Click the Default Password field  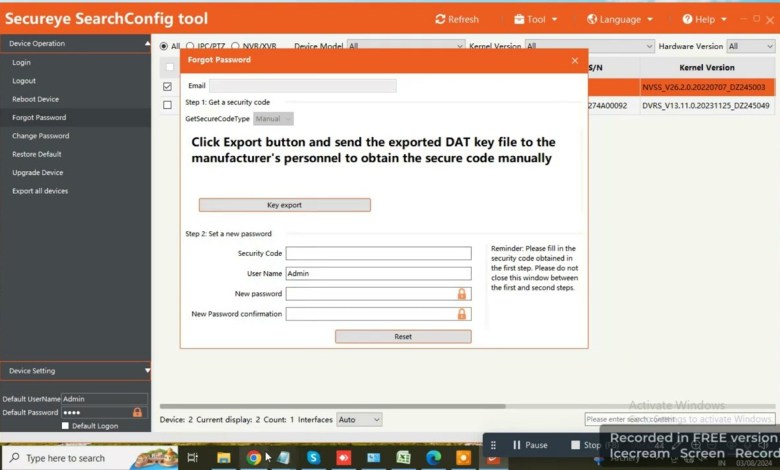click(x=104, y=412)
